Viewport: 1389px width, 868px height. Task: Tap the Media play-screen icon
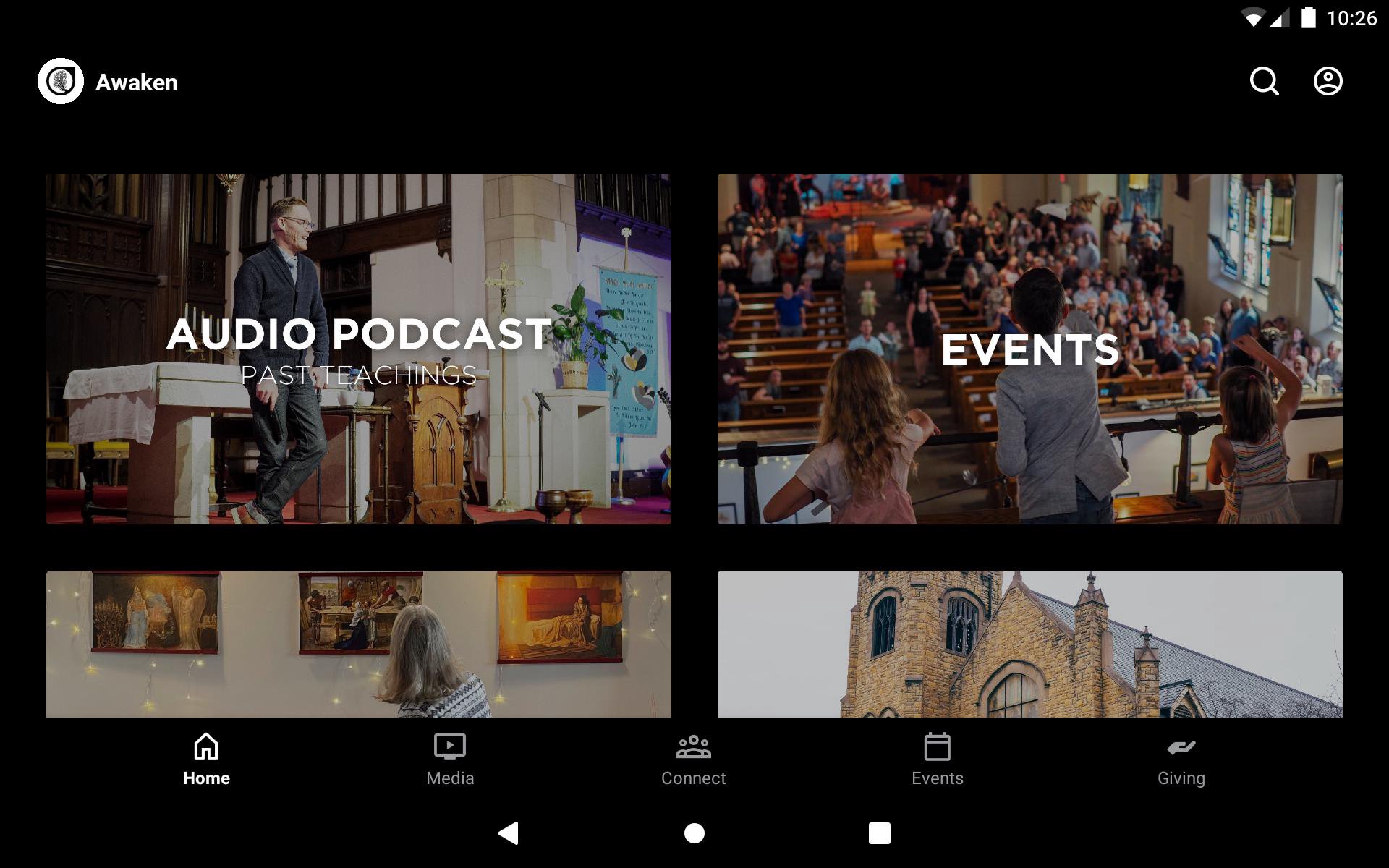point(449,746)
